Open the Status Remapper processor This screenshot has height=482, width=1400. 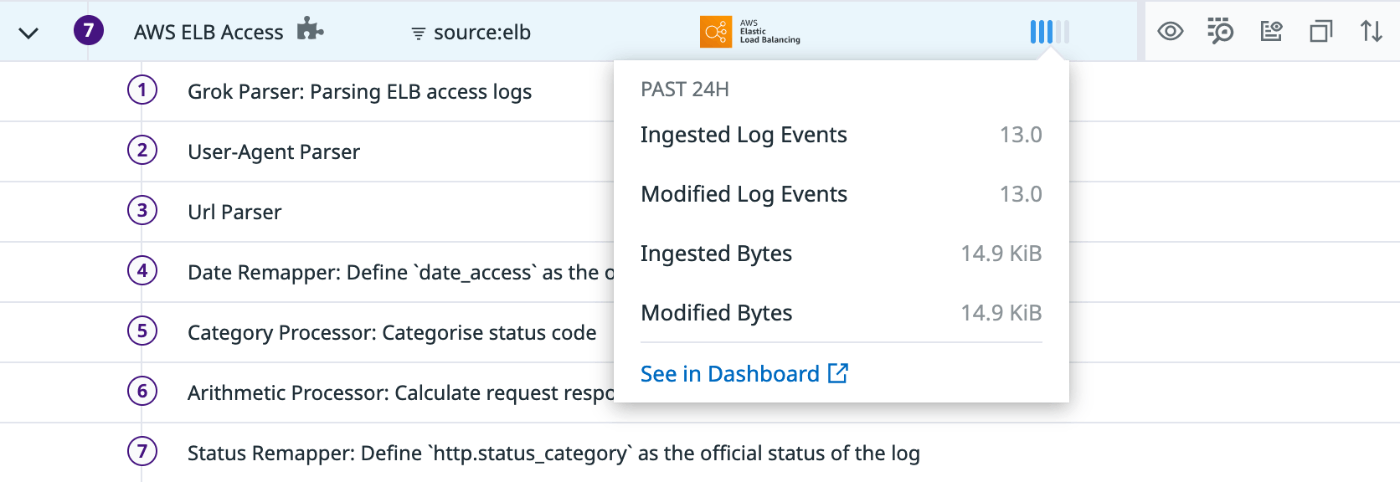coord(553,453)
